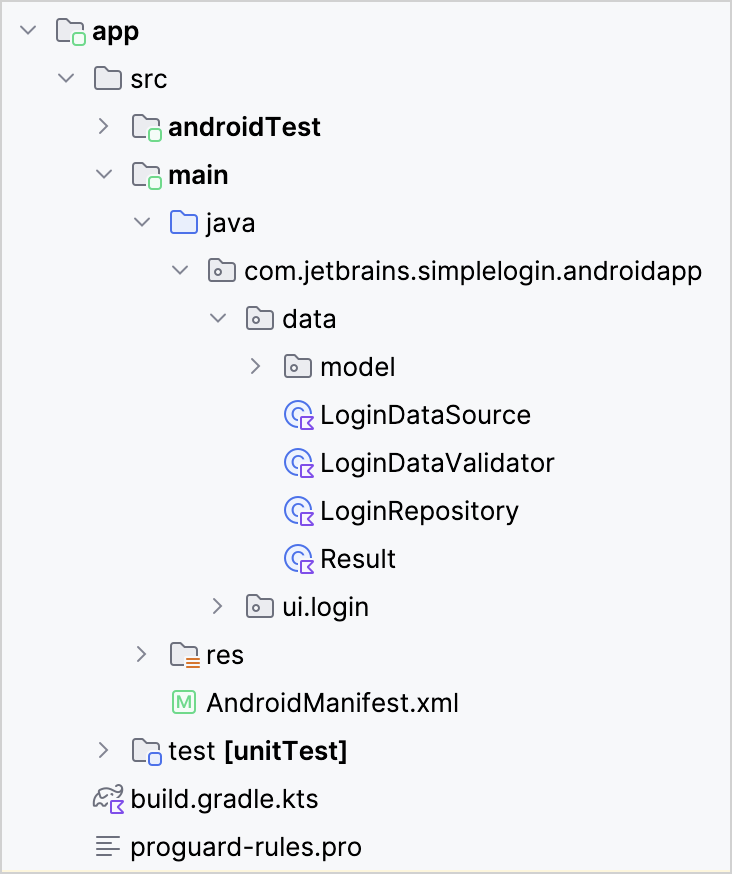
Task: Click the manifest icon beside AndroidManifest.xml
Action: (x=183, y=703)
